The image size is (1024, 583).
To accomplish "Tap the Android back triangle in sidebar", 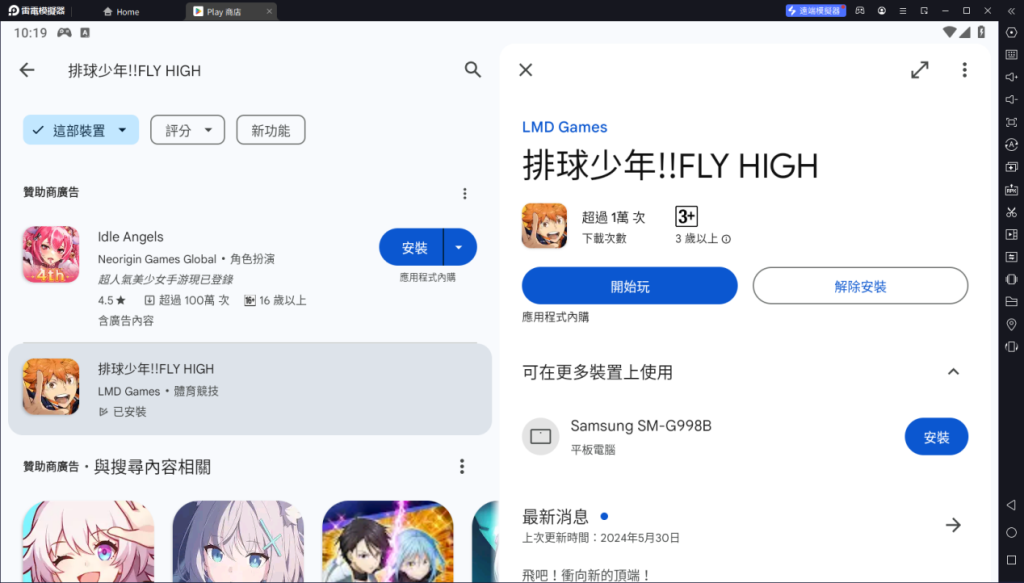I will (x=1011, y=505).
